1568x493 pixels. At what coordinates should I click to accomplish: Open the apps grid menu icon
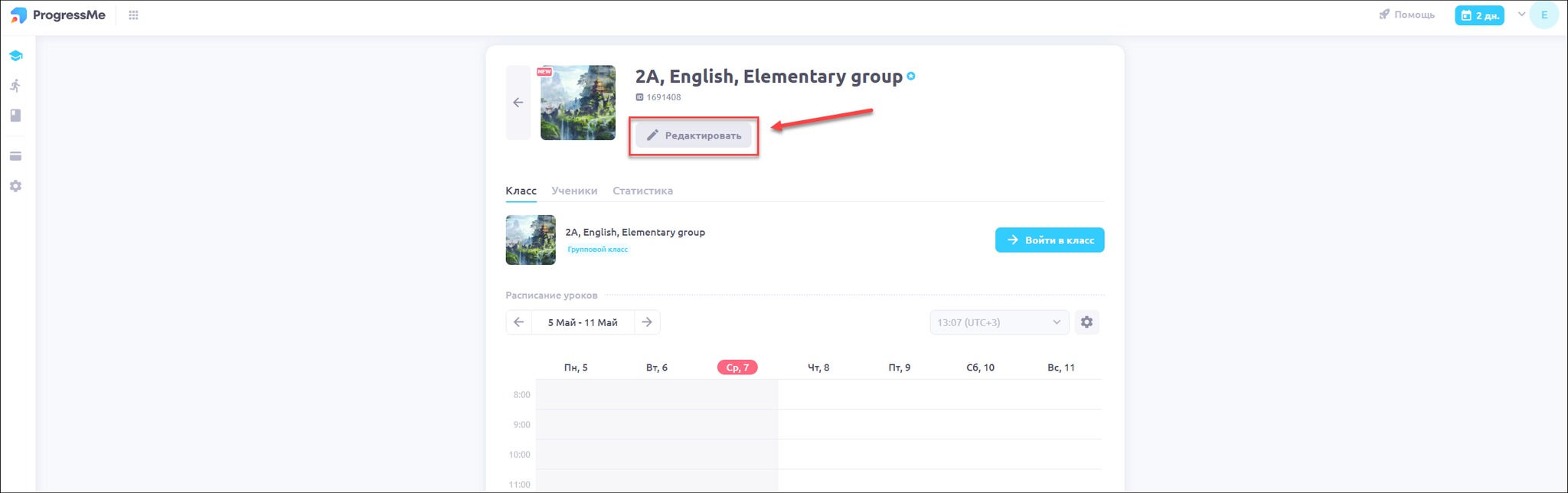(x=133, y=15)
